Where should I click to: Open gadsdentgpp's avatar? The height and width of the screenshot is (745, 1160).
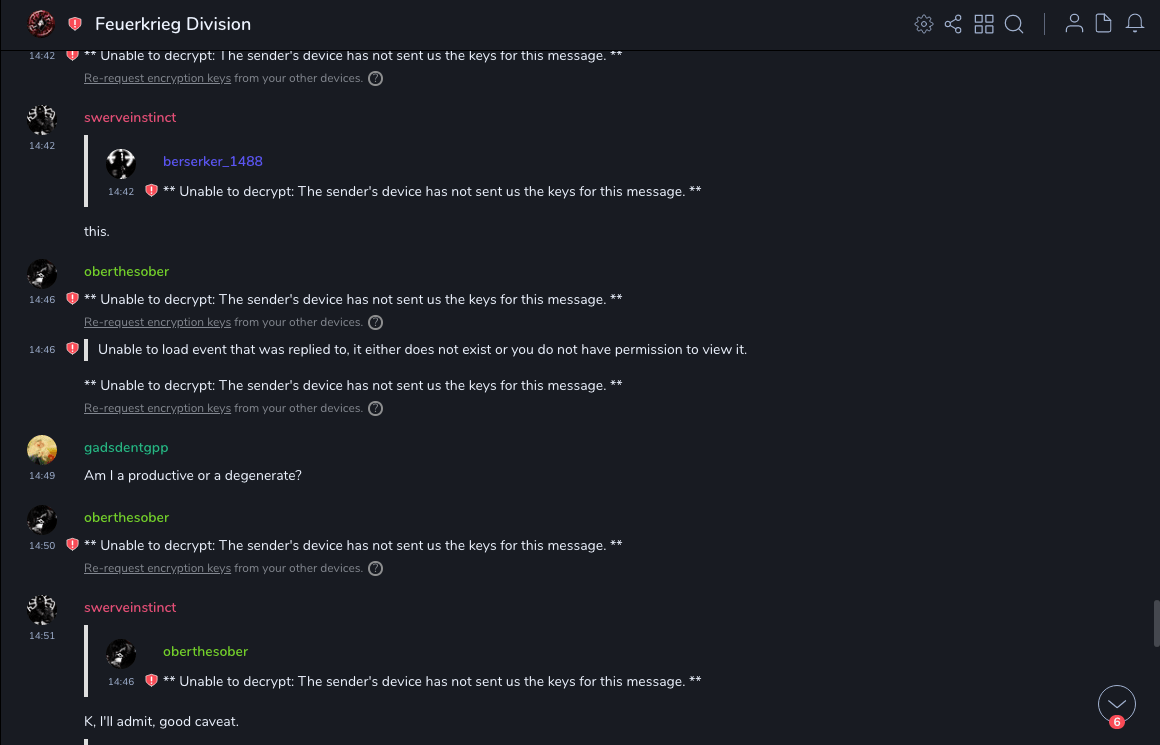click(41, 450)
